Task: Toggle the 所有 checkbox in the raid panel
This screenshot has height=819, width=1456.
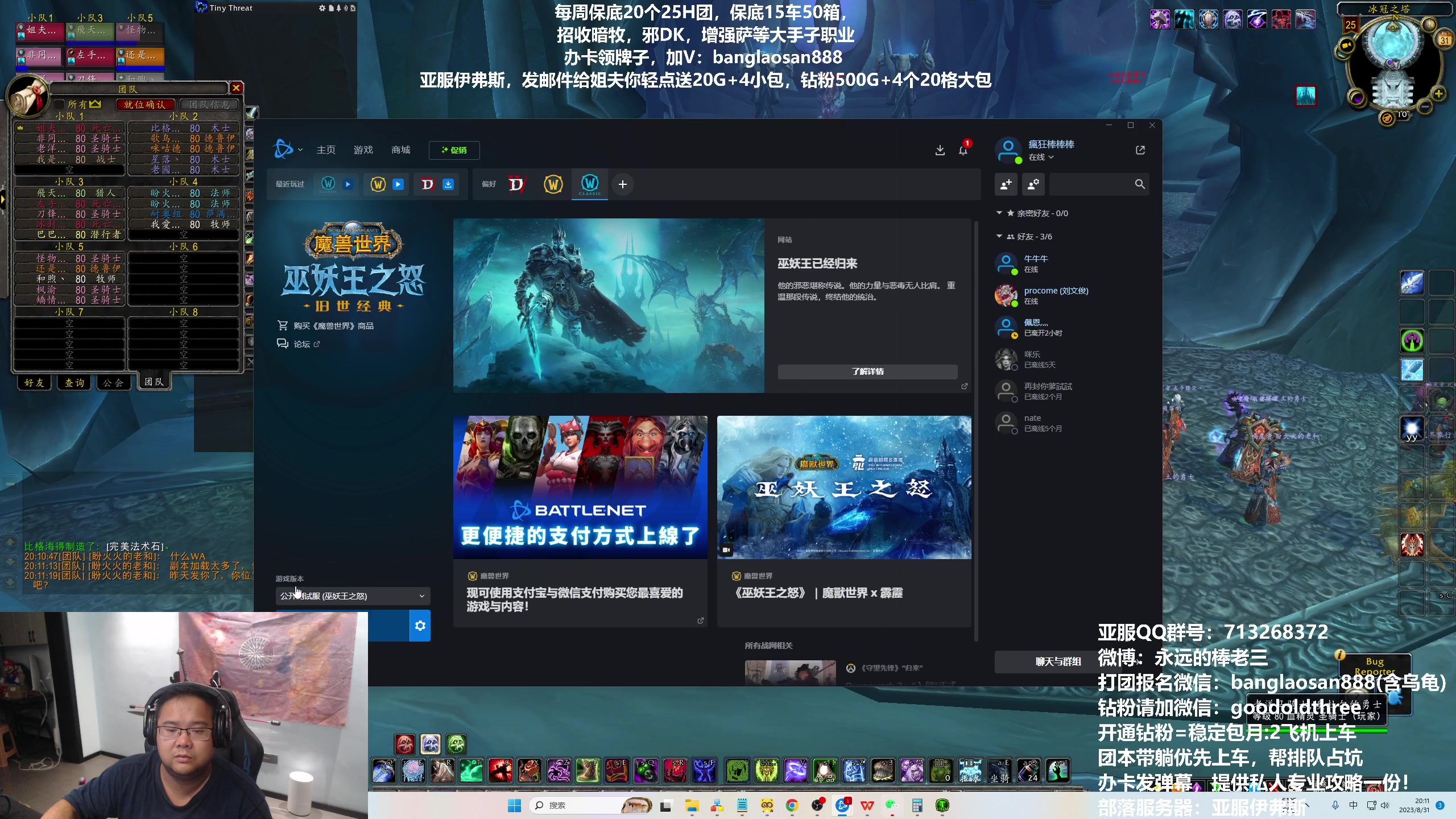Action: click(x=59, y=104)
